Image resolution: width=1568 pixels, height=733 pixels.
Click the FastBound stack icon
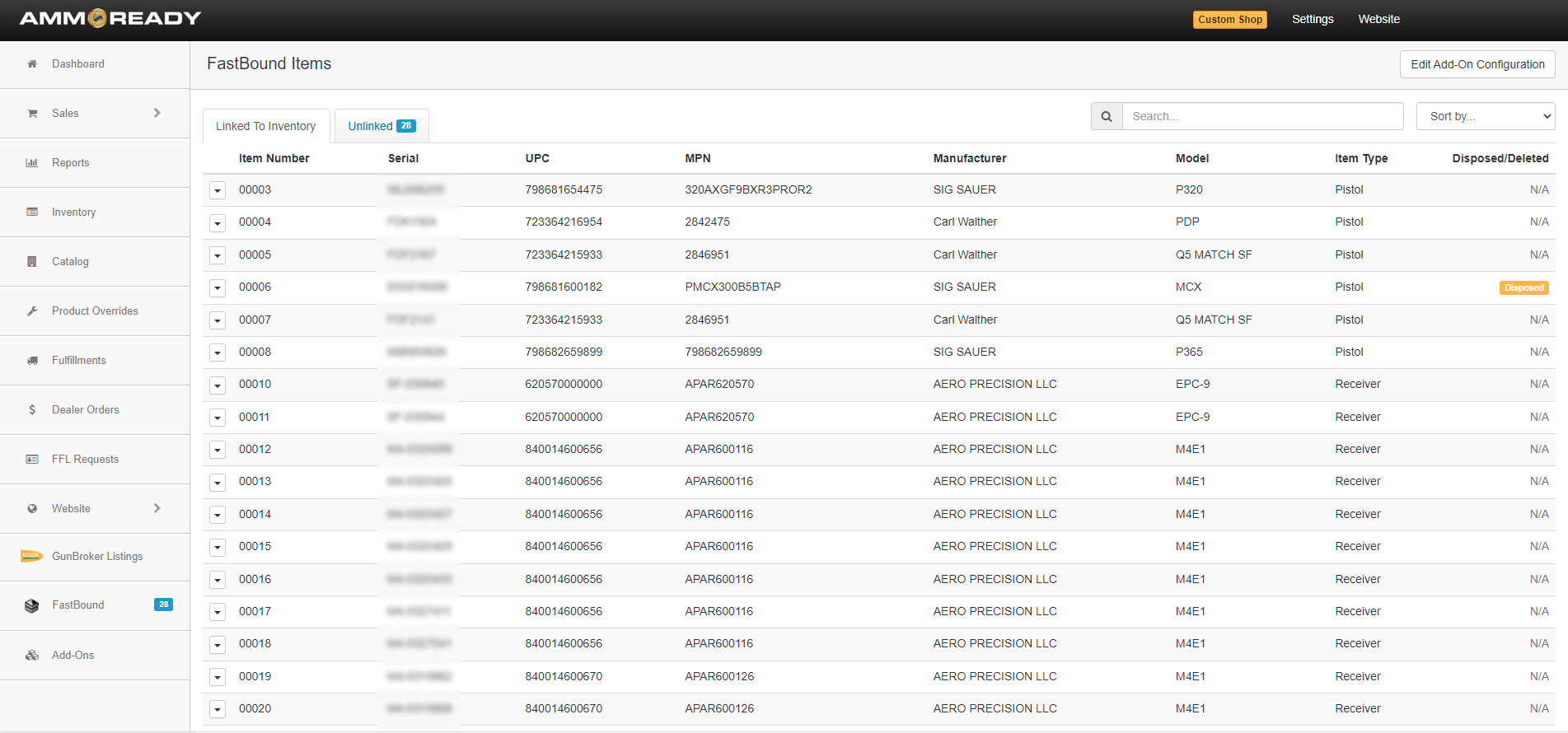pyautogui.click(x=32, y=605)
